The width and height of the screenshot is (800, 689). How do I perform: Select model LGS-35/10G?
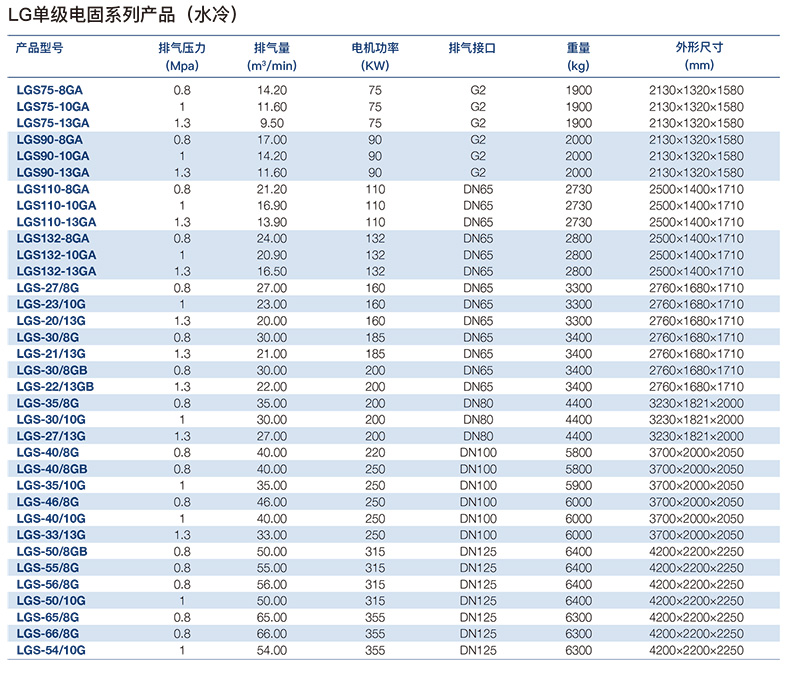(51, 485)
